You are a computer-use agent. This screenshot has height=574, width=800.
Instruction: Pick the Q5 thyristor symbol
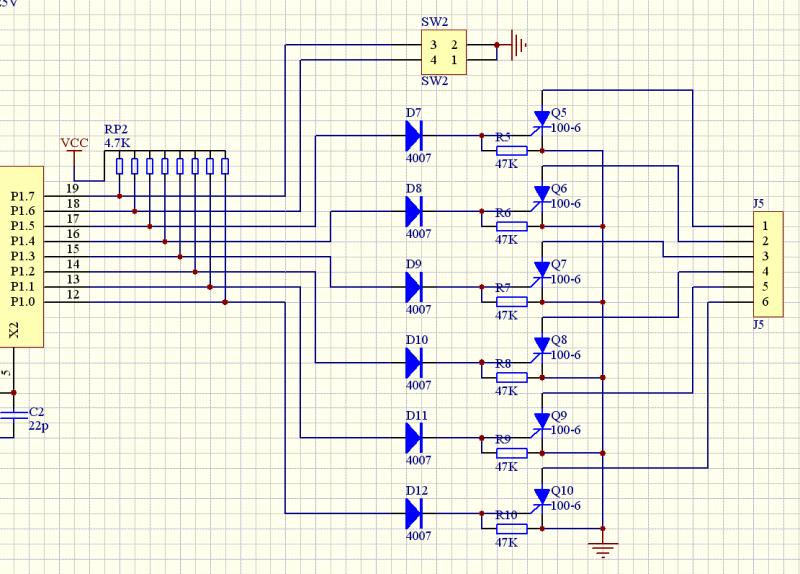coord(541,120)
